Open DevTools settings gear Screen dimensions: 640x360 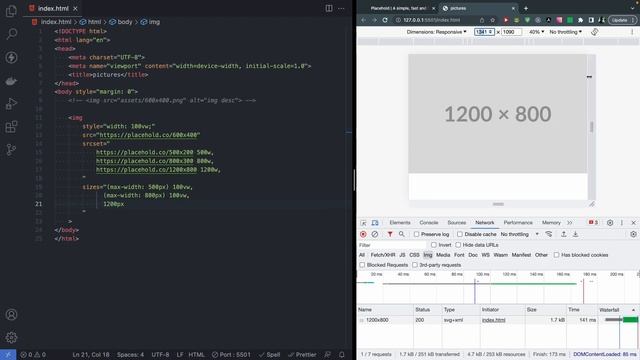click(x=610, y=223)
